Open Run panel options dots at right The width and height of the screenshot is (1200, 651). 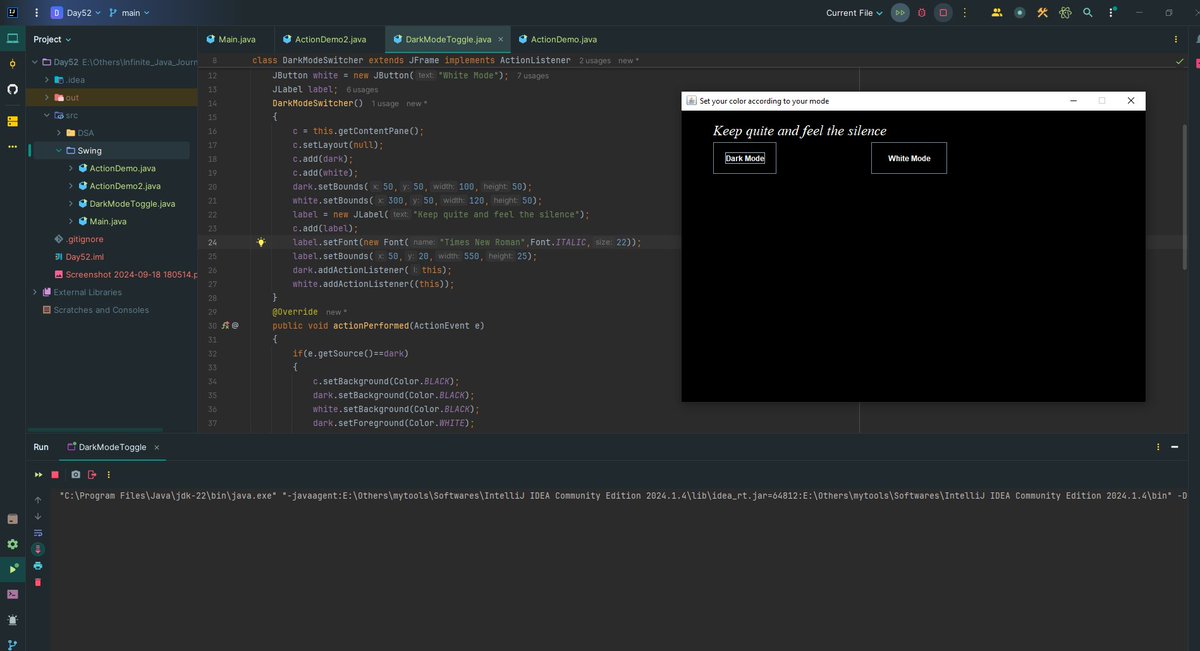click(x=1159, y=447)
